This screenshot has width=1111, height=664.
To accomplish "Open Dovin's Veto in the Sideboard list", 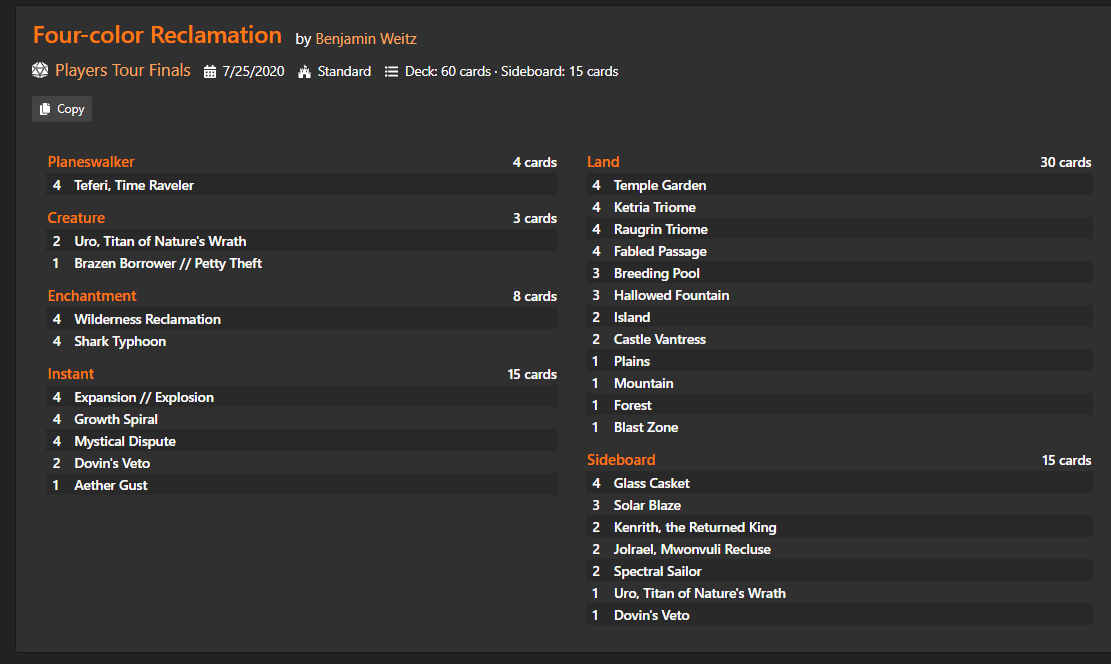I will (x=651, y=614).
